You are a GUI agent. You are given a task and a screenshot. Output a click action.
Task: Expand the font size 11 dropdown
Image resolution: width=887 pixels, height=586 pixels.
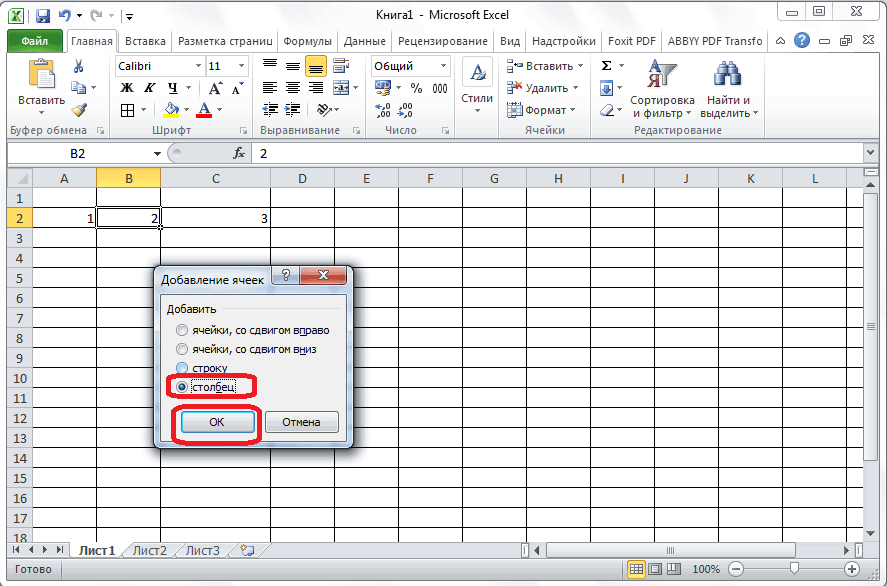(244, 66)
